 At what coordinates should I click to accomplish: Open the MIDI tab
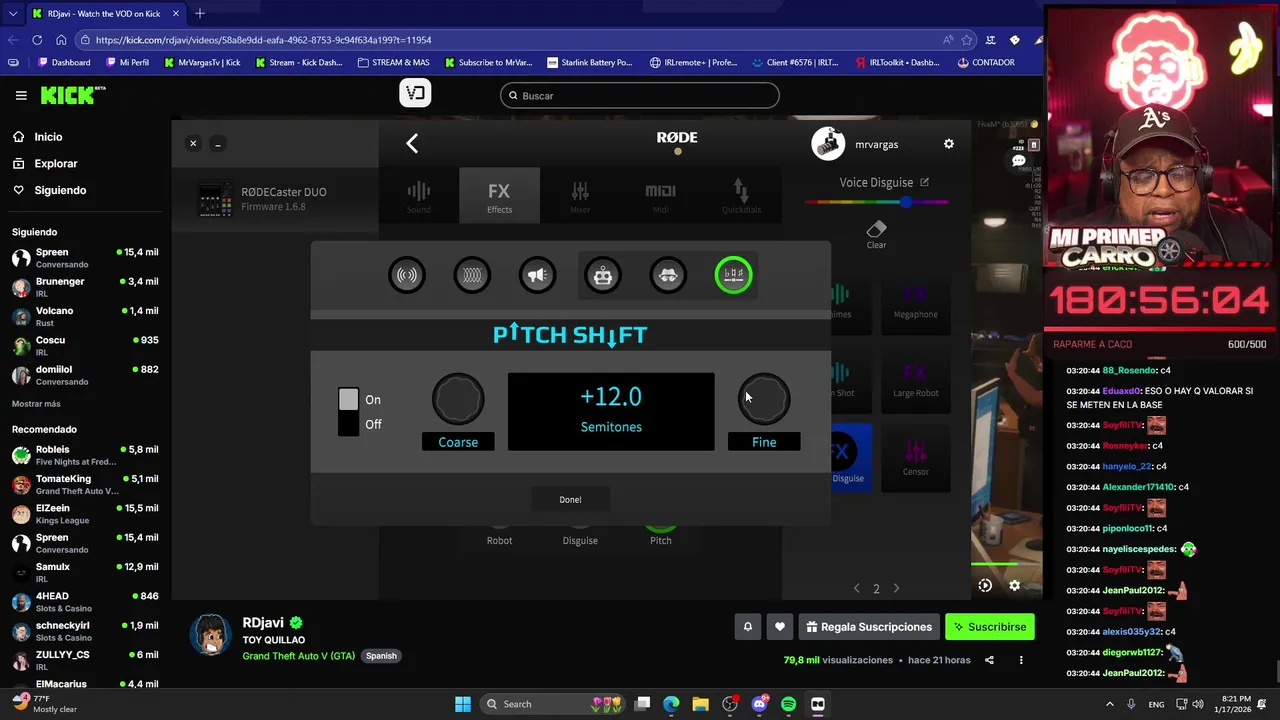(x=660, y=196)
